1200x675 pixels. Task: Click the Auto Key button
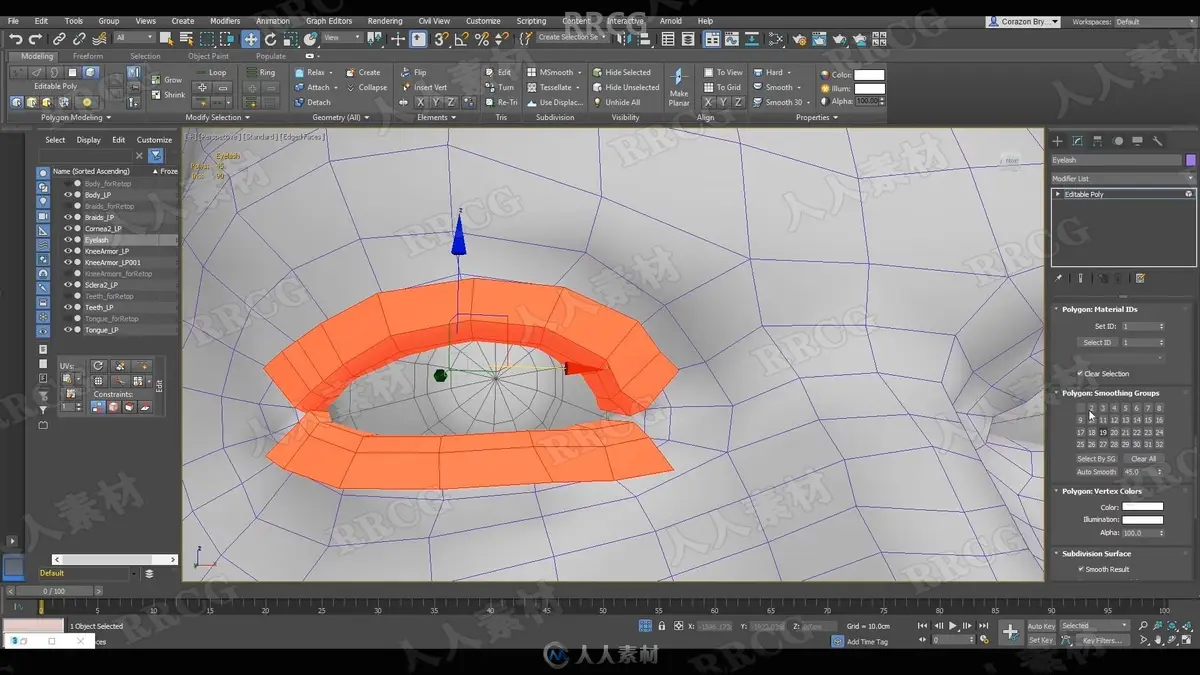click(x=1041, y=626)
